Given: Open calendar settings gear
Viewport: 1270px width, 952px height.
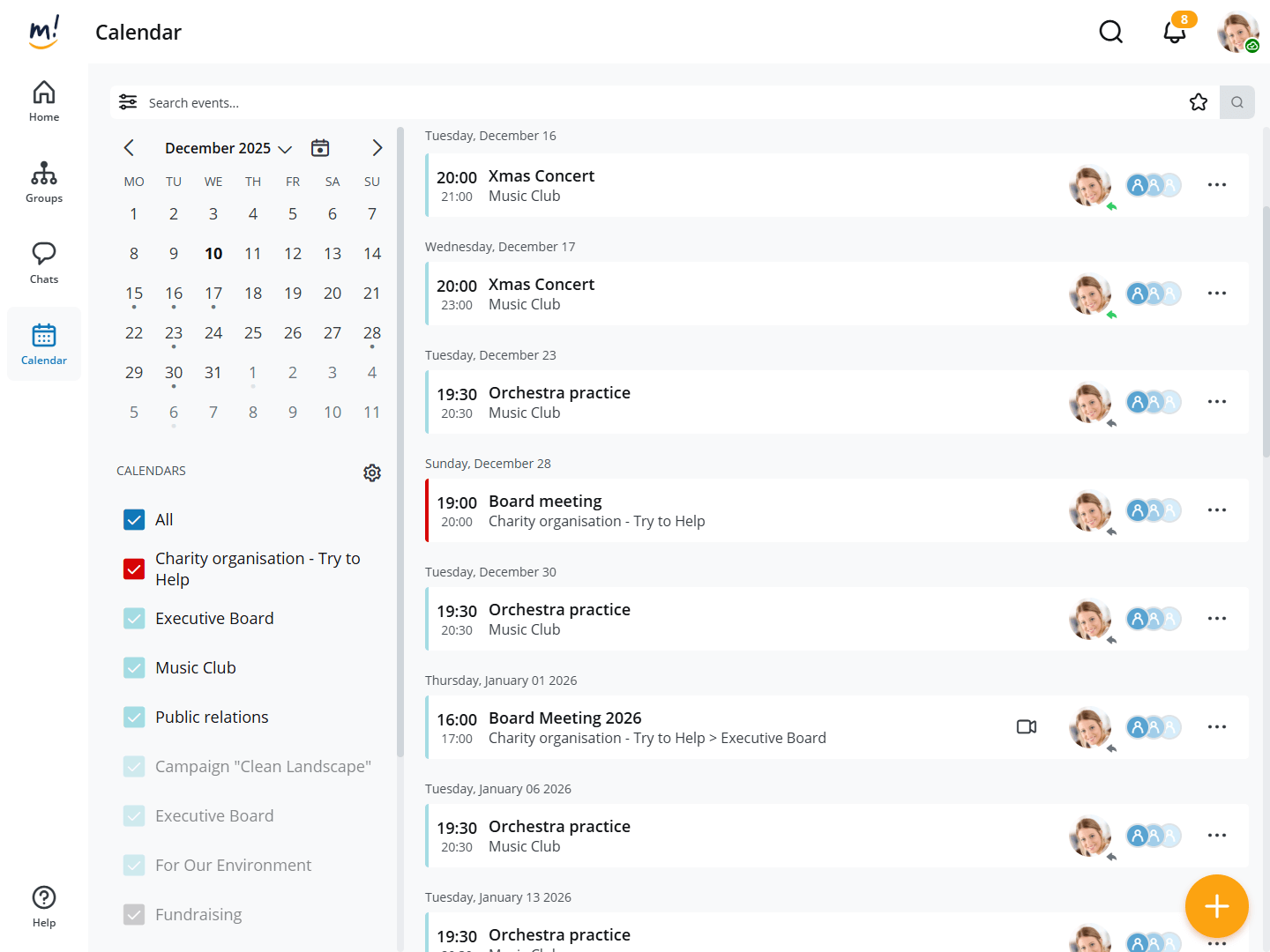Looking at the screenshot, I should tap(372, 472).
